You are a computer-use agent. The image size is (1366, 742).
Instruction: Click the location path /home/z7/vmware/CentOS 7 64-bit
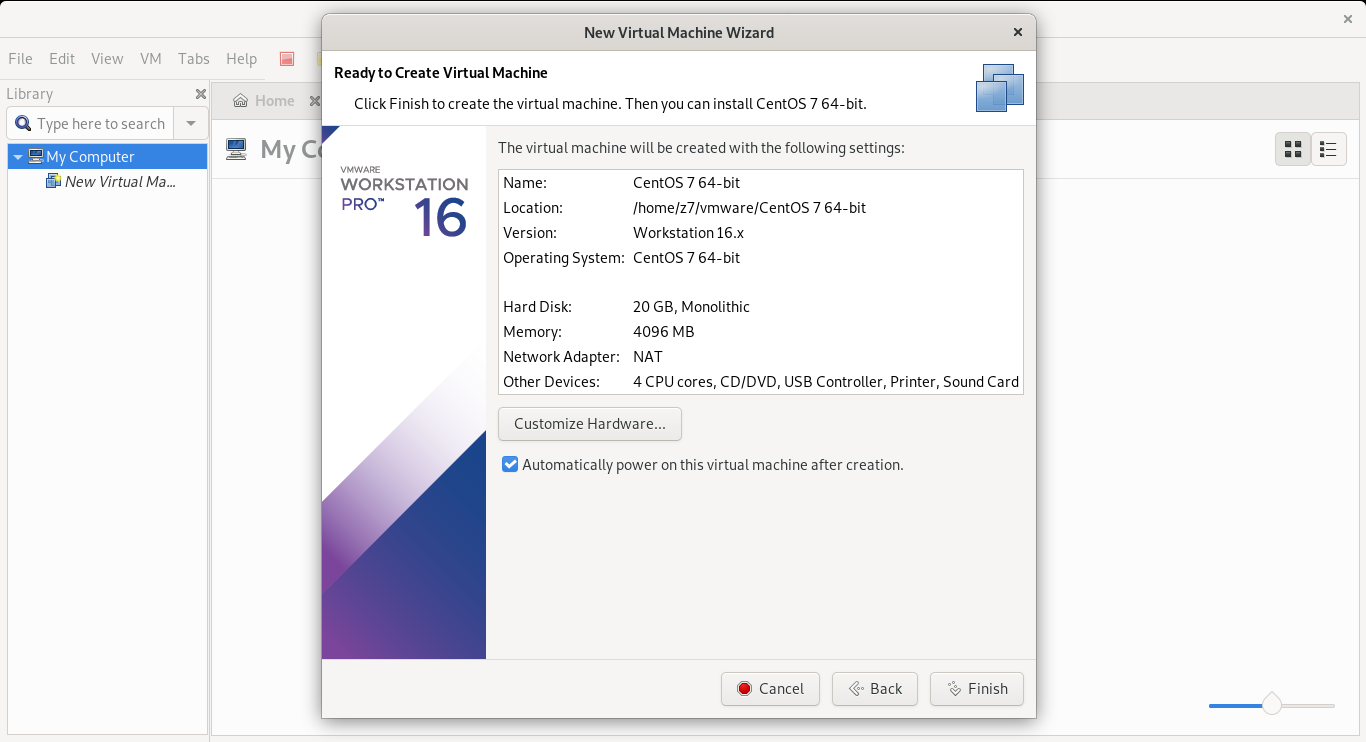tap(749, 208)
